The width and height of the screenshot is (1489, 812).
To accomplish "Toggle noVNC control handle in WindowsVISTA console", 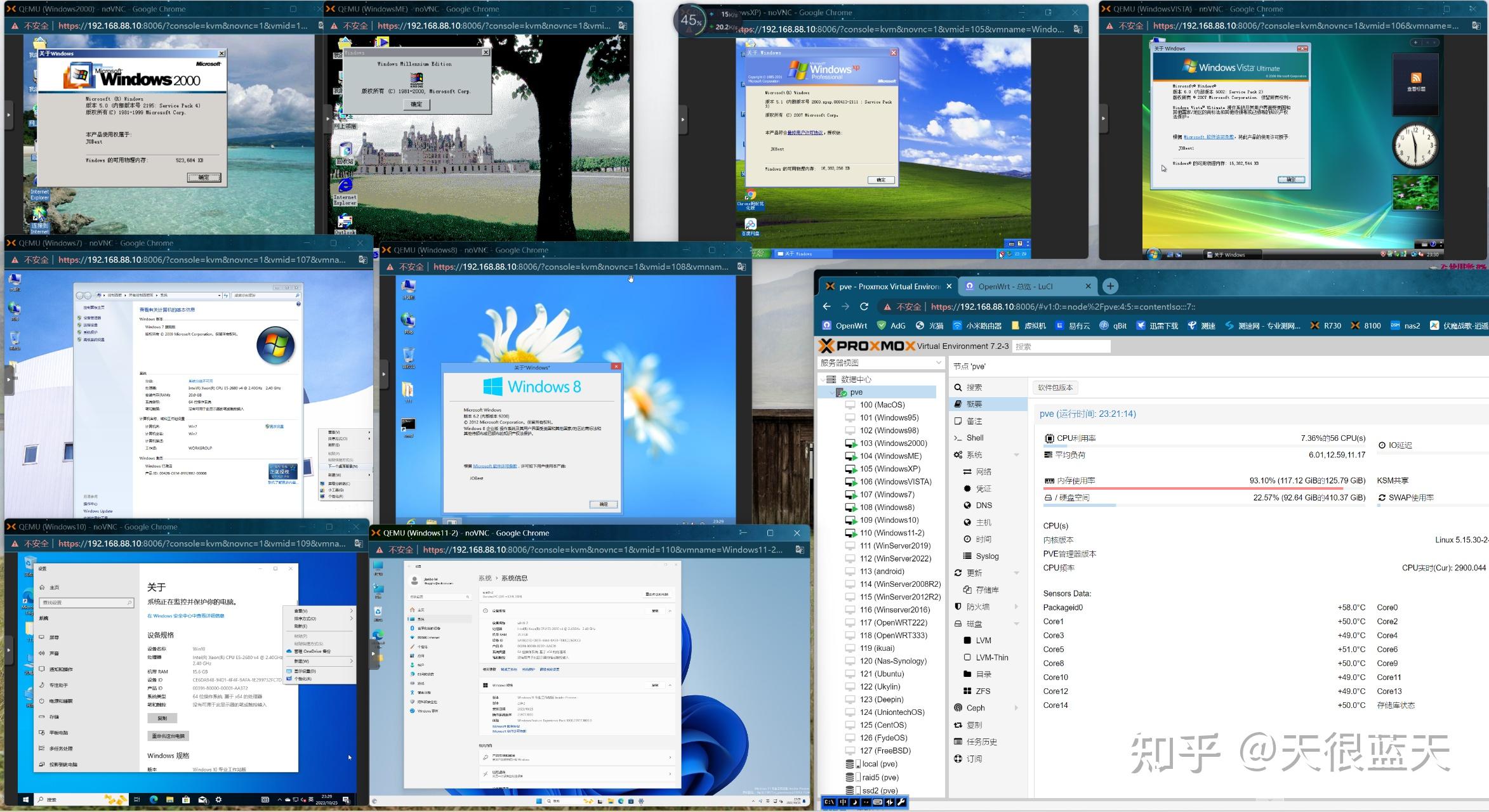I will click(x=1104, y=118).
